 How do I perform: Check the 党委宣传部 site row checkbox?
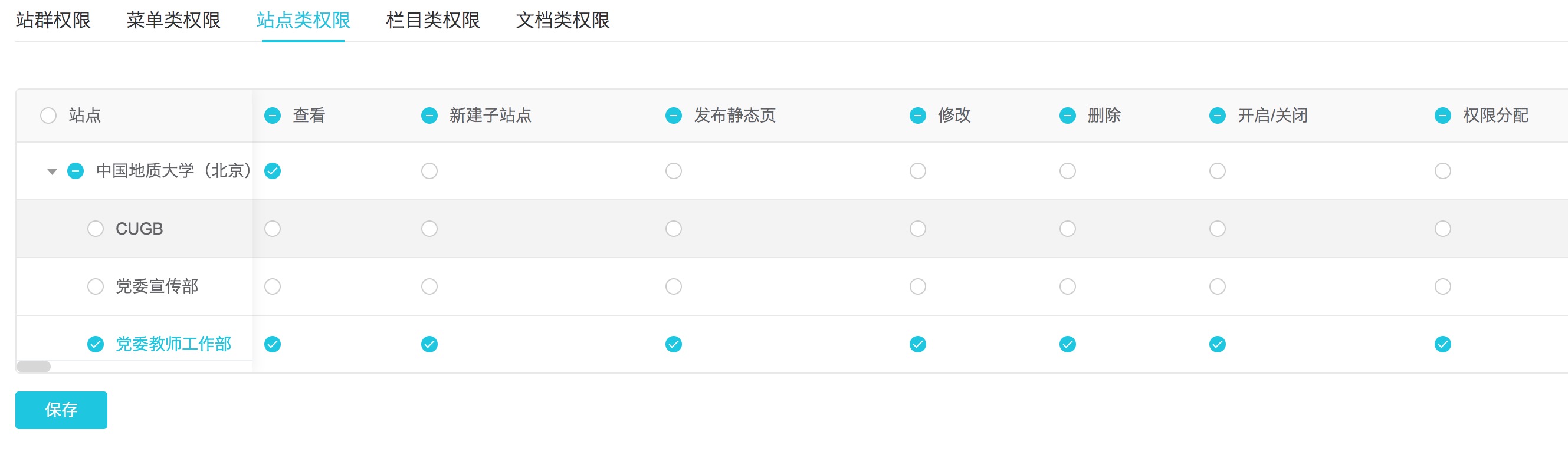coord(96,286)
